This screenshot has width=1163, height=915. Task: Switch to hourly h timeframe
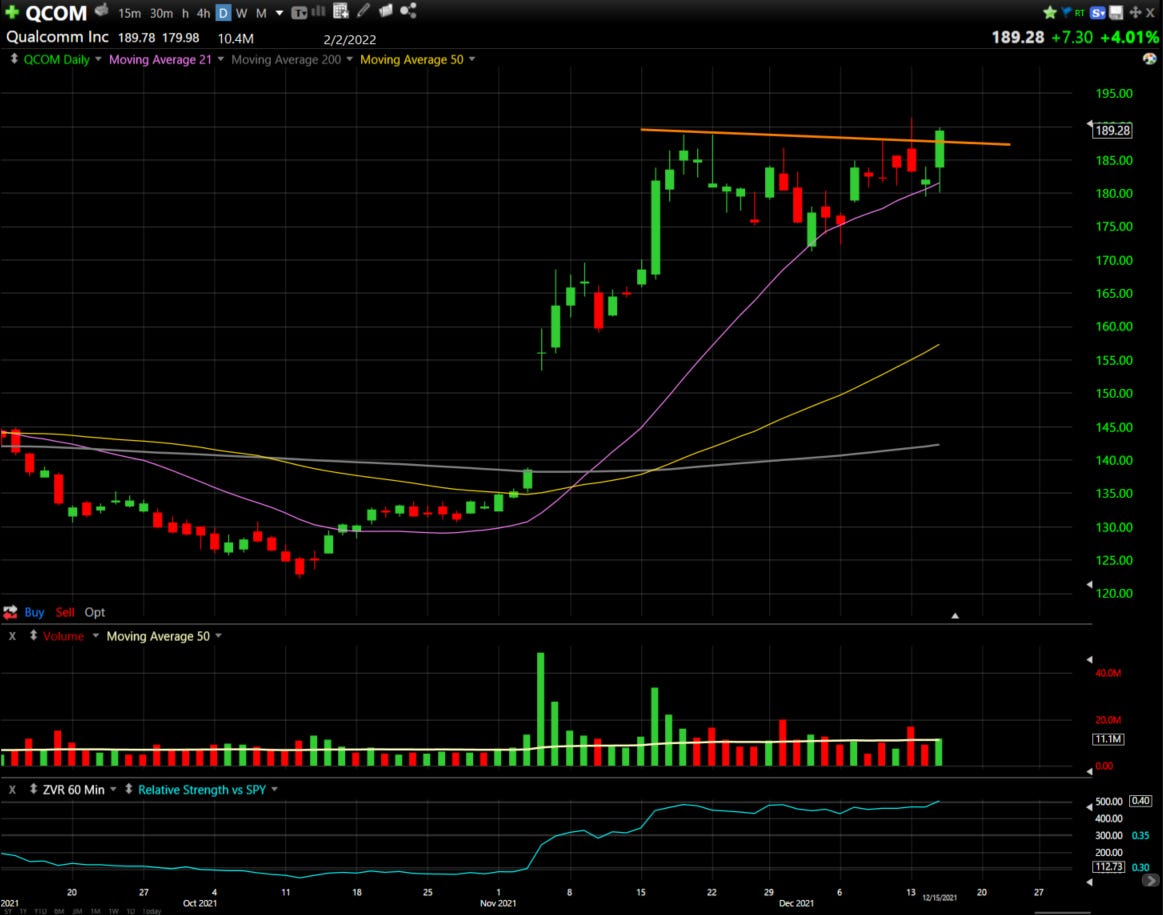tap(185, 13)
